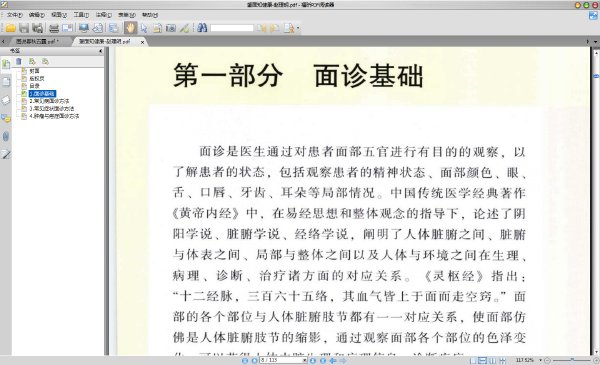Image resolution: width=600 pixels, height=365 pixels.
Task: Select the arrow Select tool
Action: tap(144, 28)
